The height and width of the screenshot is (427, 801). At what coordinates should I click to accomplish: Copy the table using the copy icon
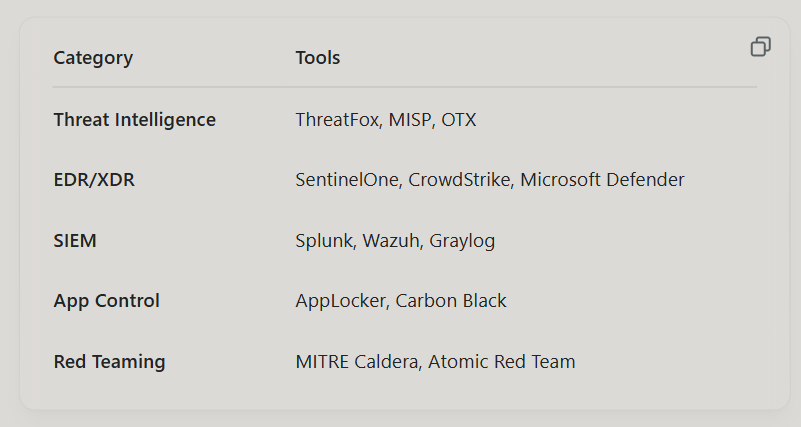pyautogui.click(x=761, y=46)
